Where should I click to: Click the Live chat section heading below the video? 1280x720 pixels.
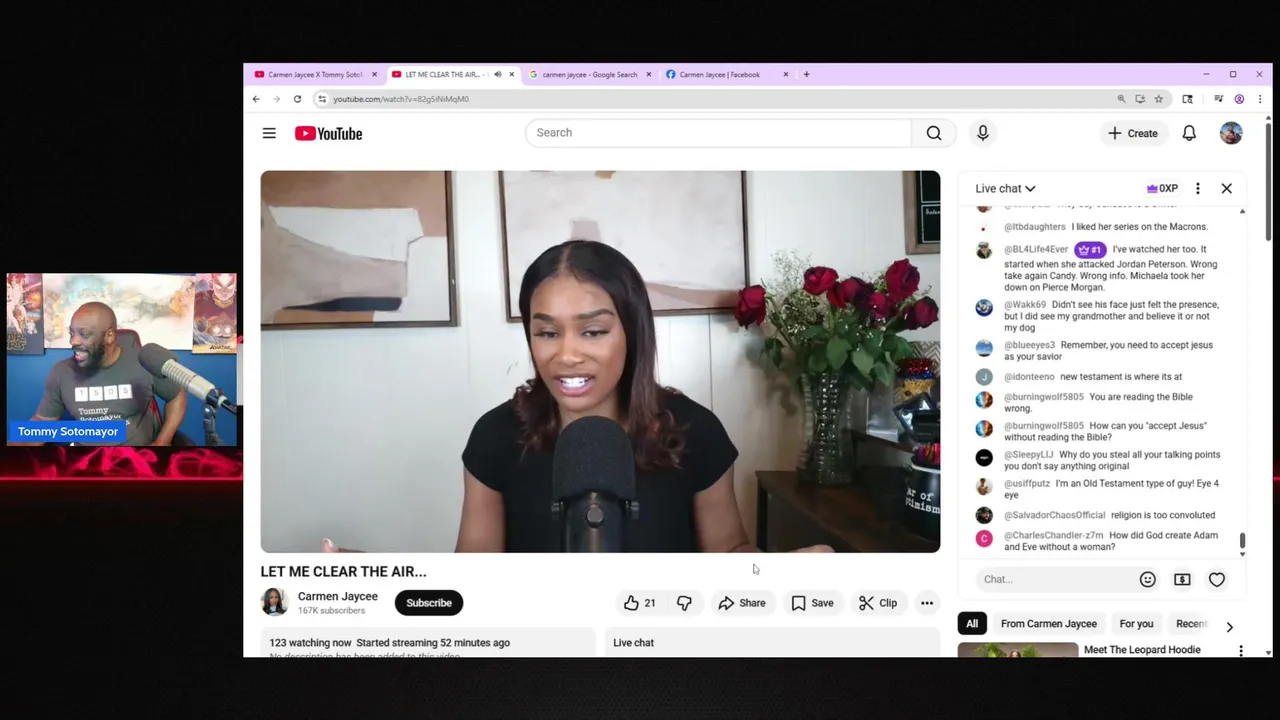click(633, 643)
